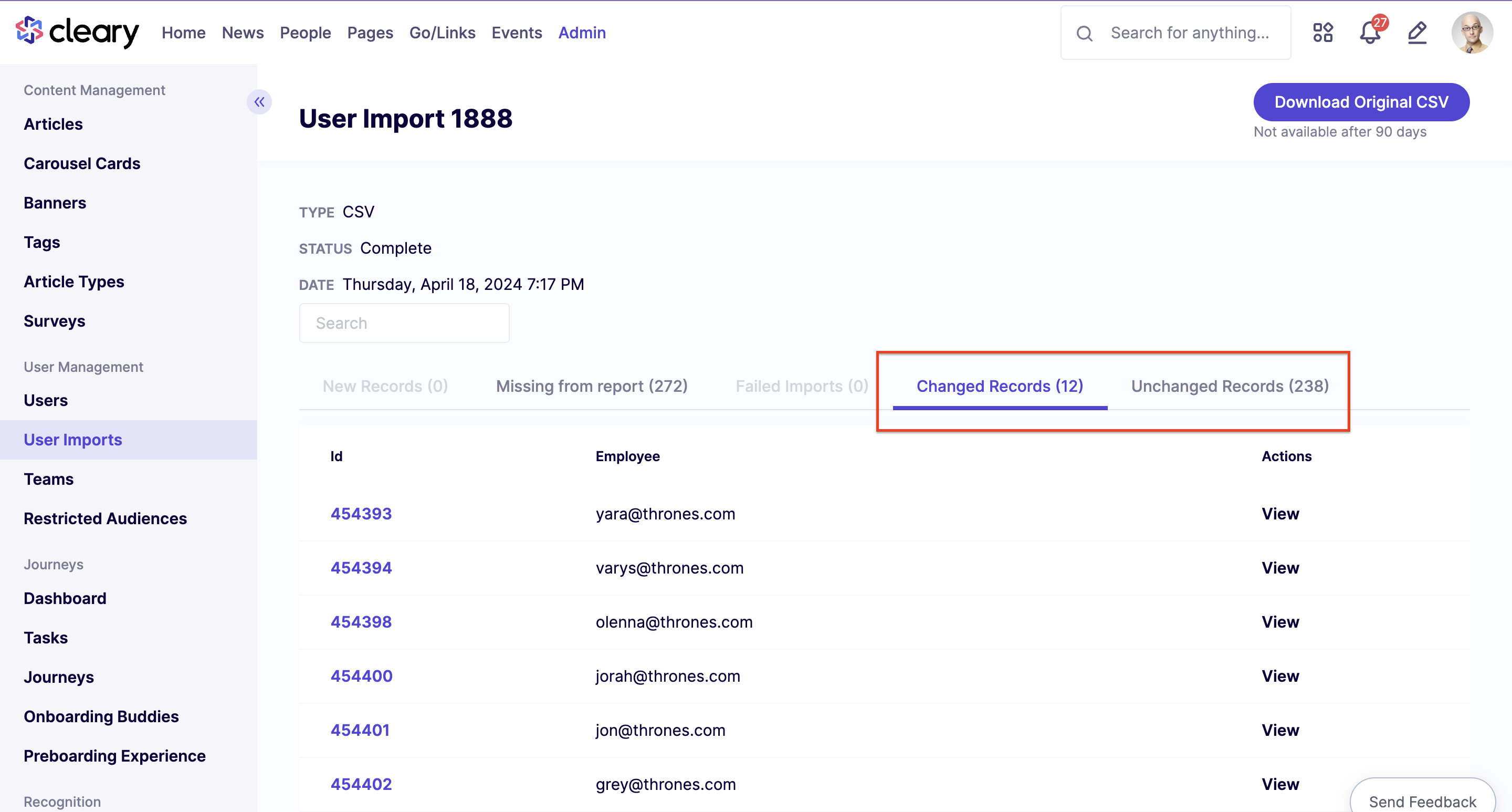
Task: Click the Employee column header
Action: pyautogui.click(x=627, y=456)
